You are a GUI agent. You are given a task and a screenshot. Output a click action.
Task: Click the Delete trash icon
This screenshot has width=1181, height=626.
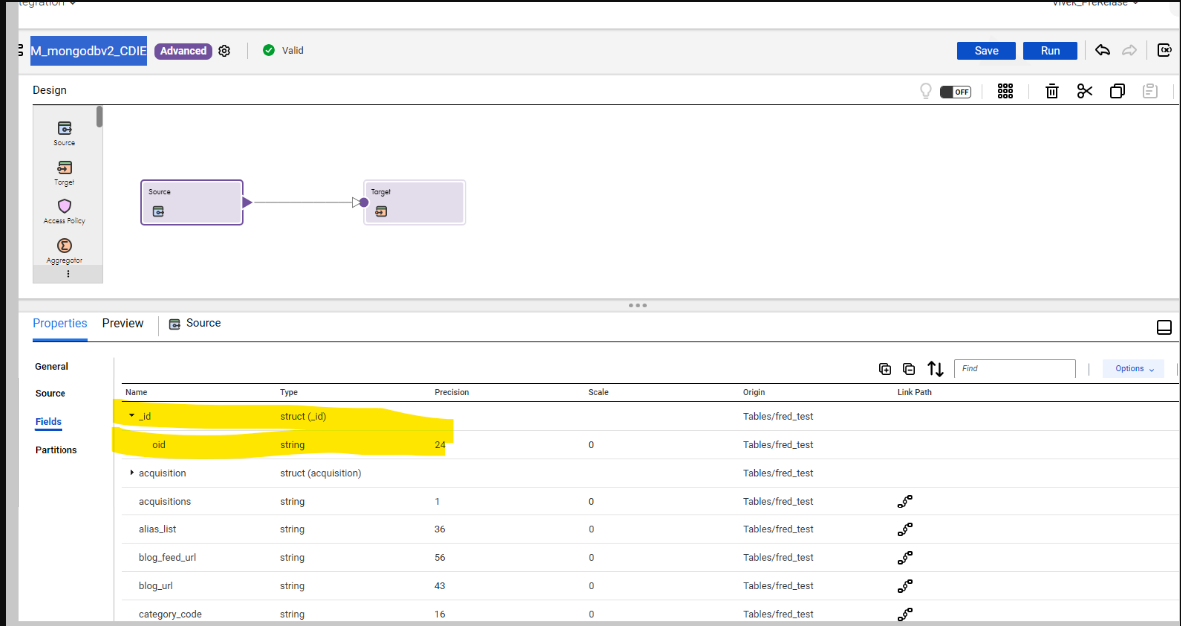coord(1052,91)
